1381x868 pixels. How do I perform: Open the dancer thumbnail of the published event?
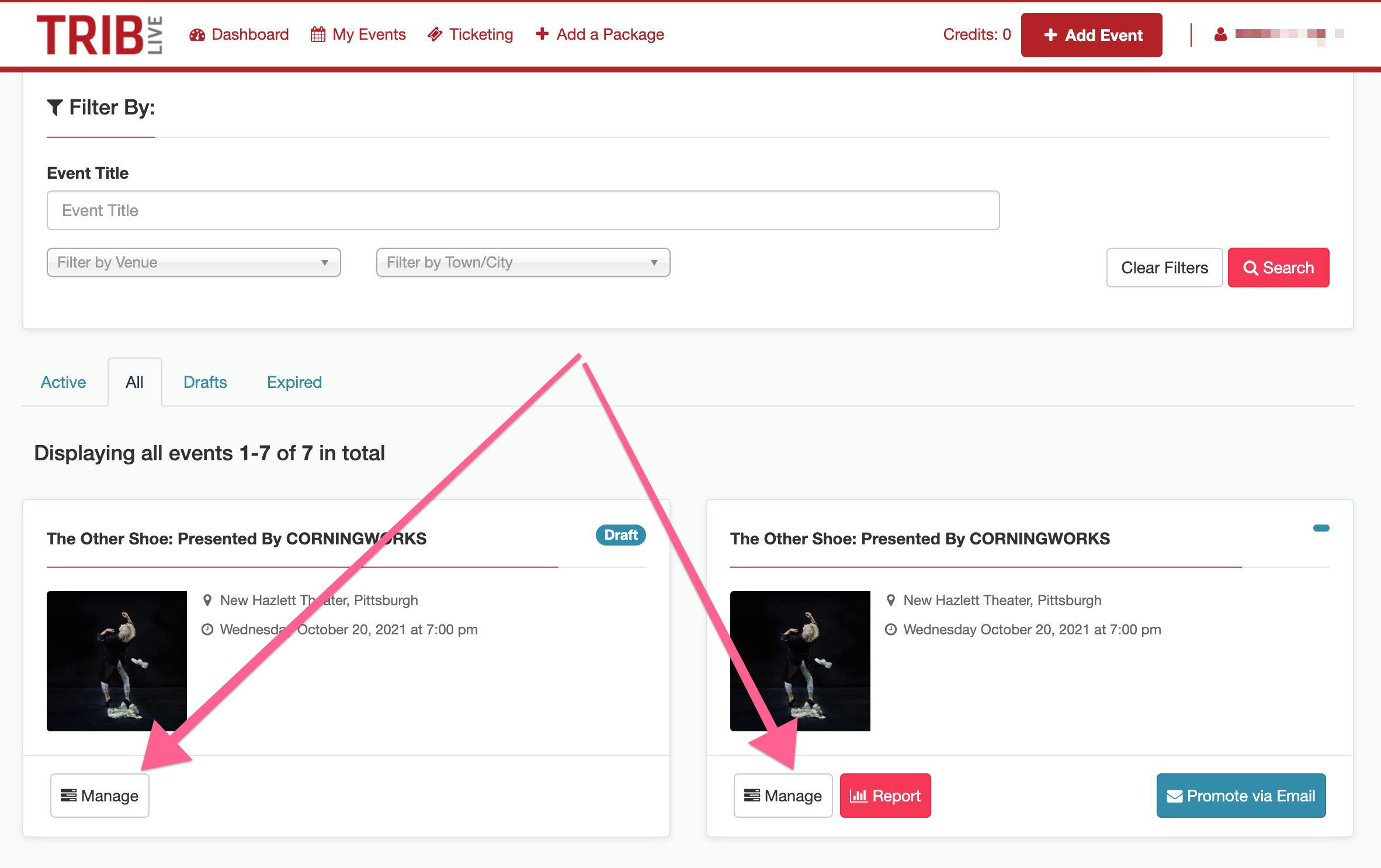pyautogui.click(x=800, y=661)
